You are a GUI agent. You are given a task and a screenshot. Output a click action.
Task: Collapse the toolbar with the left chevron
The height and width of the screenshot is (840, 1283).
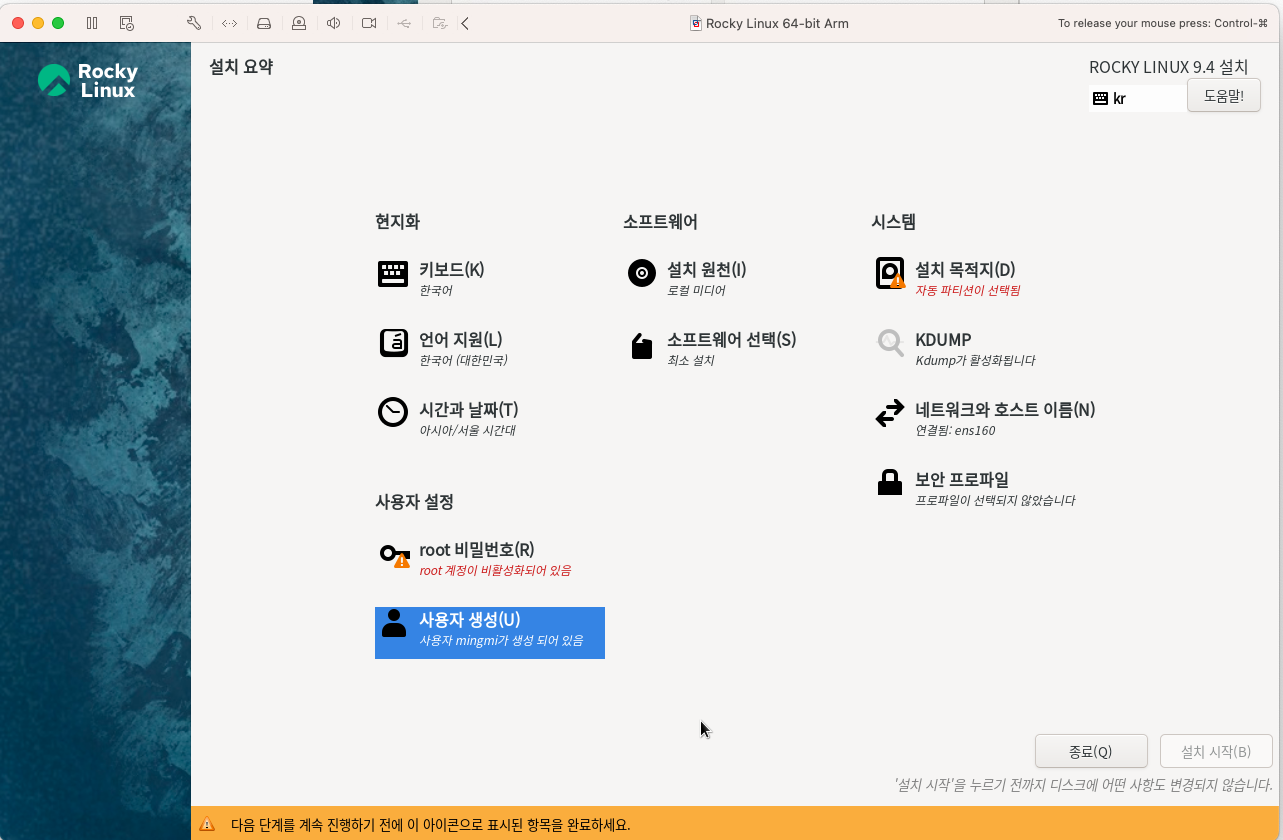[x=465, y=23]
